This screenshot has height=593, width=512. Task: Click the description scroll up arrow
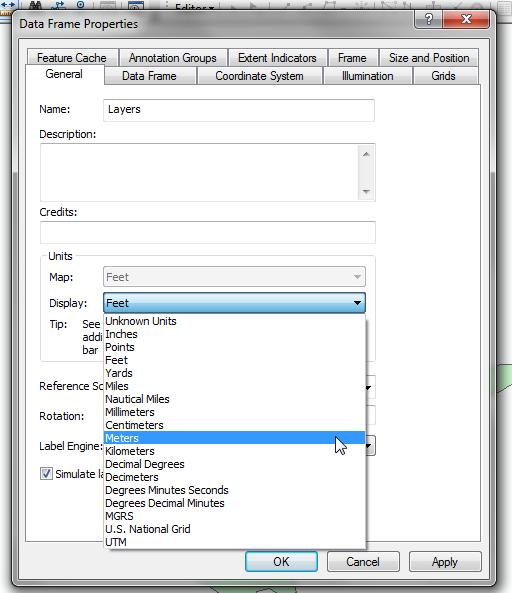(366, 154)
